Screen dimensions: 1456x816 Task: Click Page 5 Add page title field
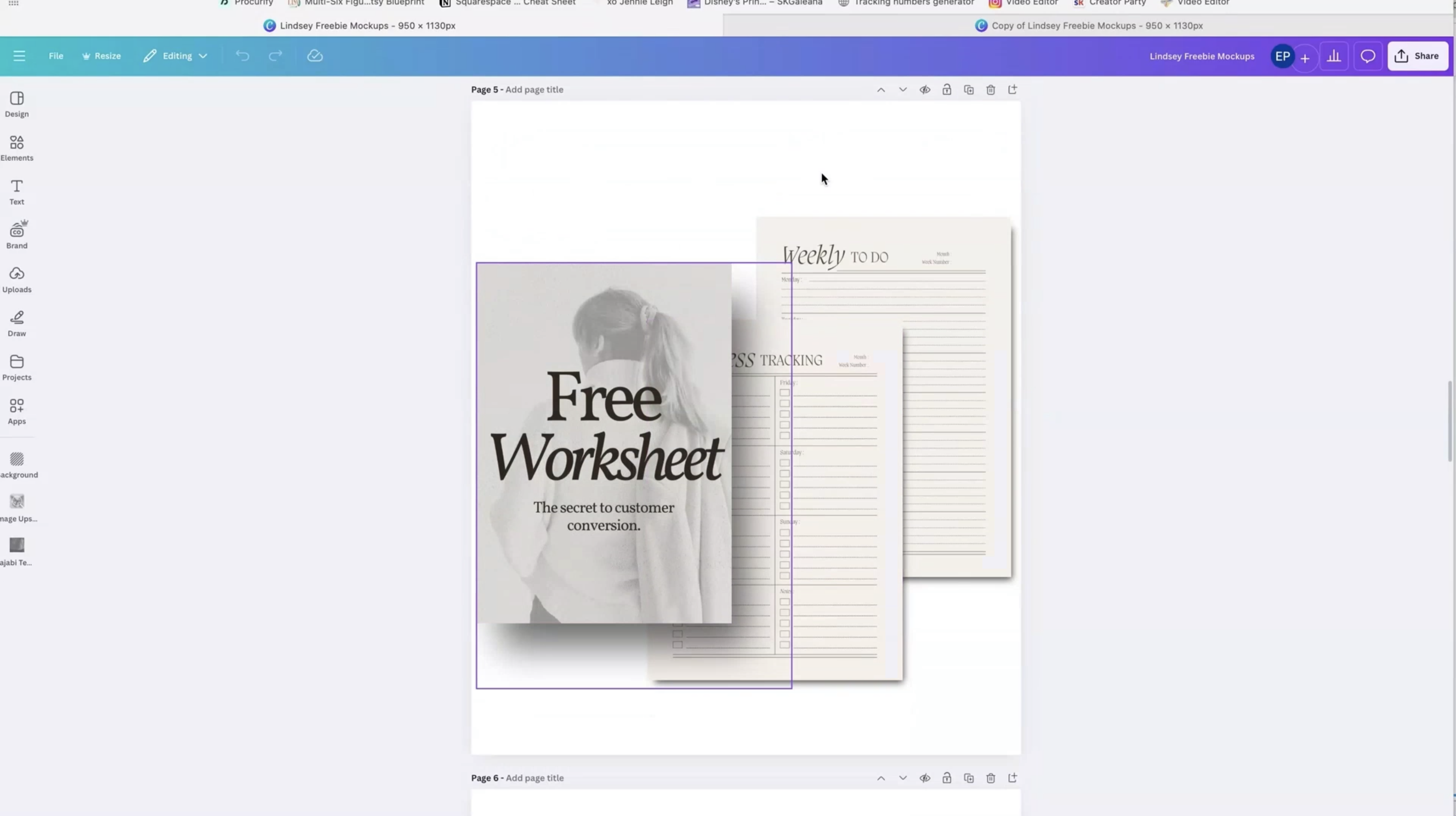coord(534,89)
